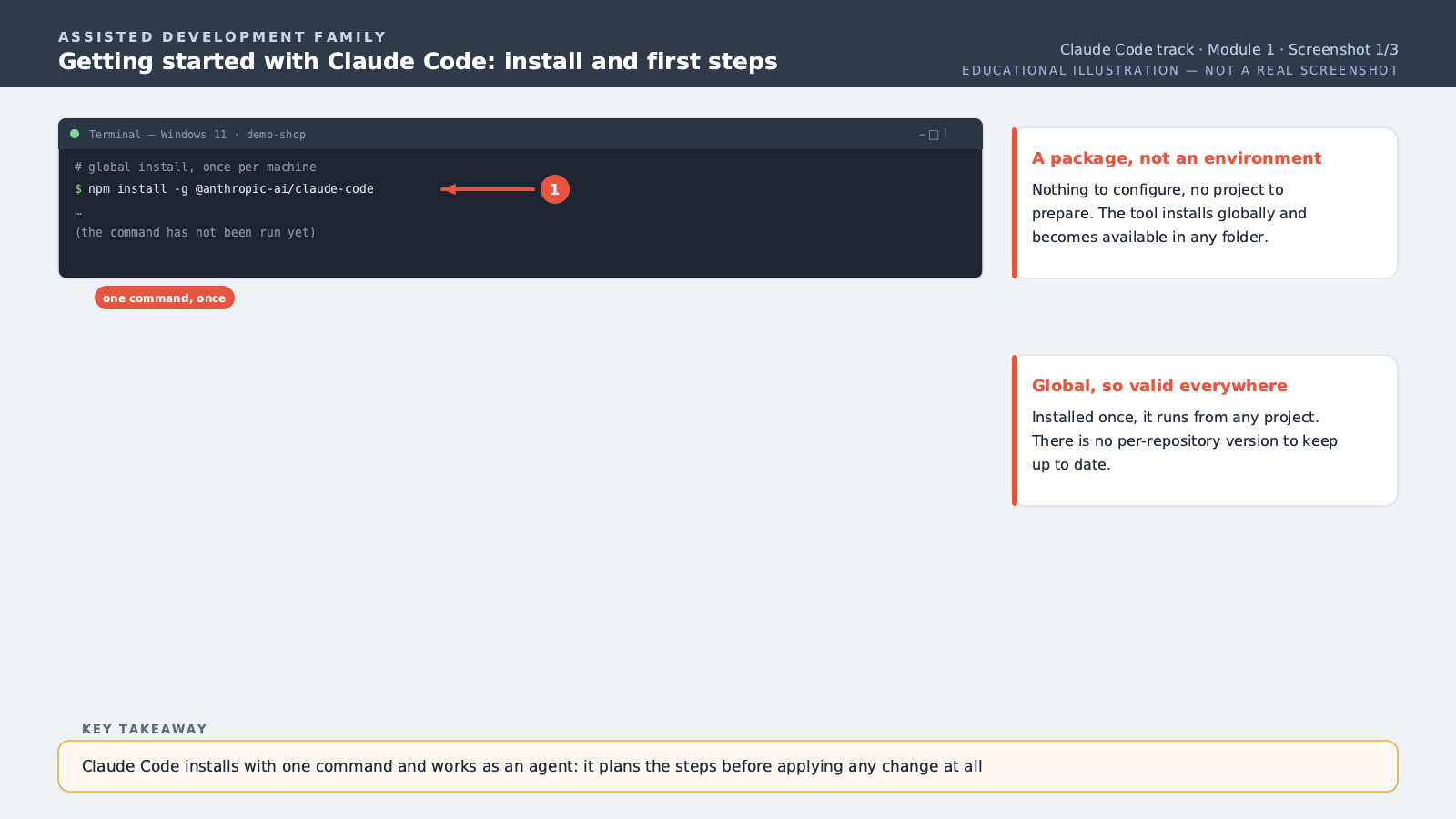1456x819 pixels.
Task: Click the "Getting started with Claude Code" page title
Action: (x=418, y=61)
